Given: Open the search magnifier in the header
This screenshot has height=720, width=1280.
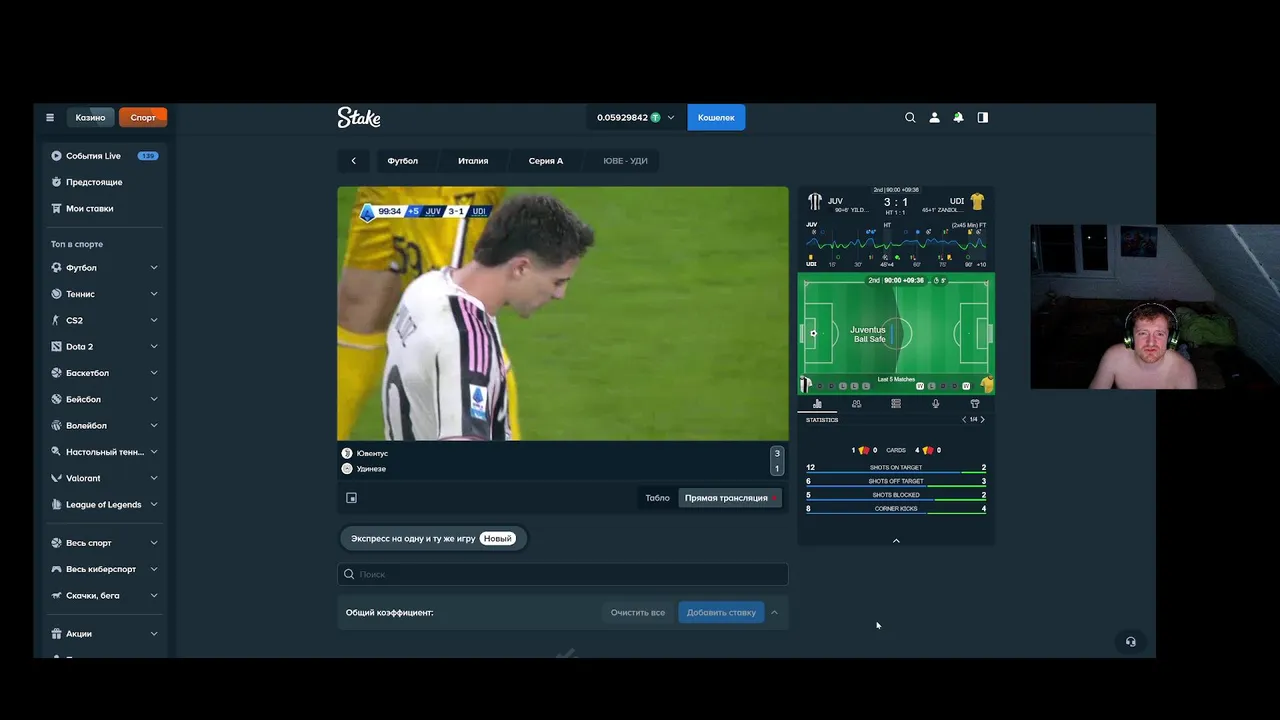Looking at the screenshot, I should pos(910,117).
